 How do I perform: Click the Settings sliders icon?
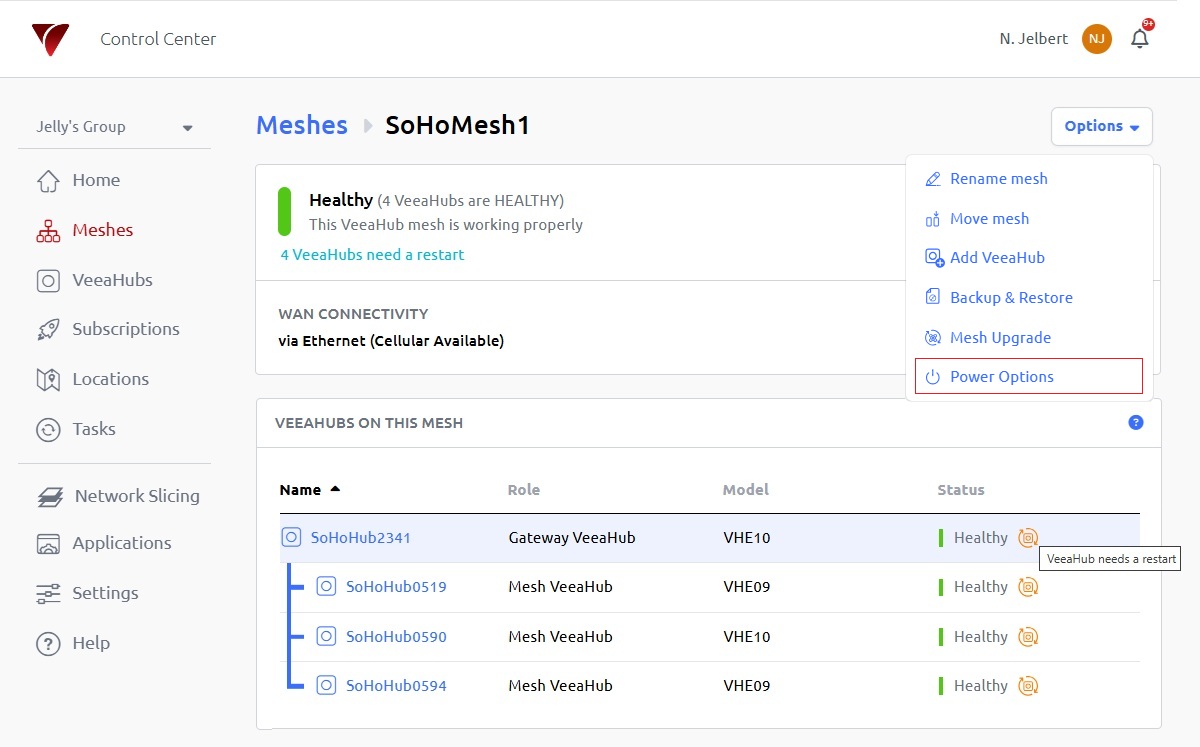48,593
